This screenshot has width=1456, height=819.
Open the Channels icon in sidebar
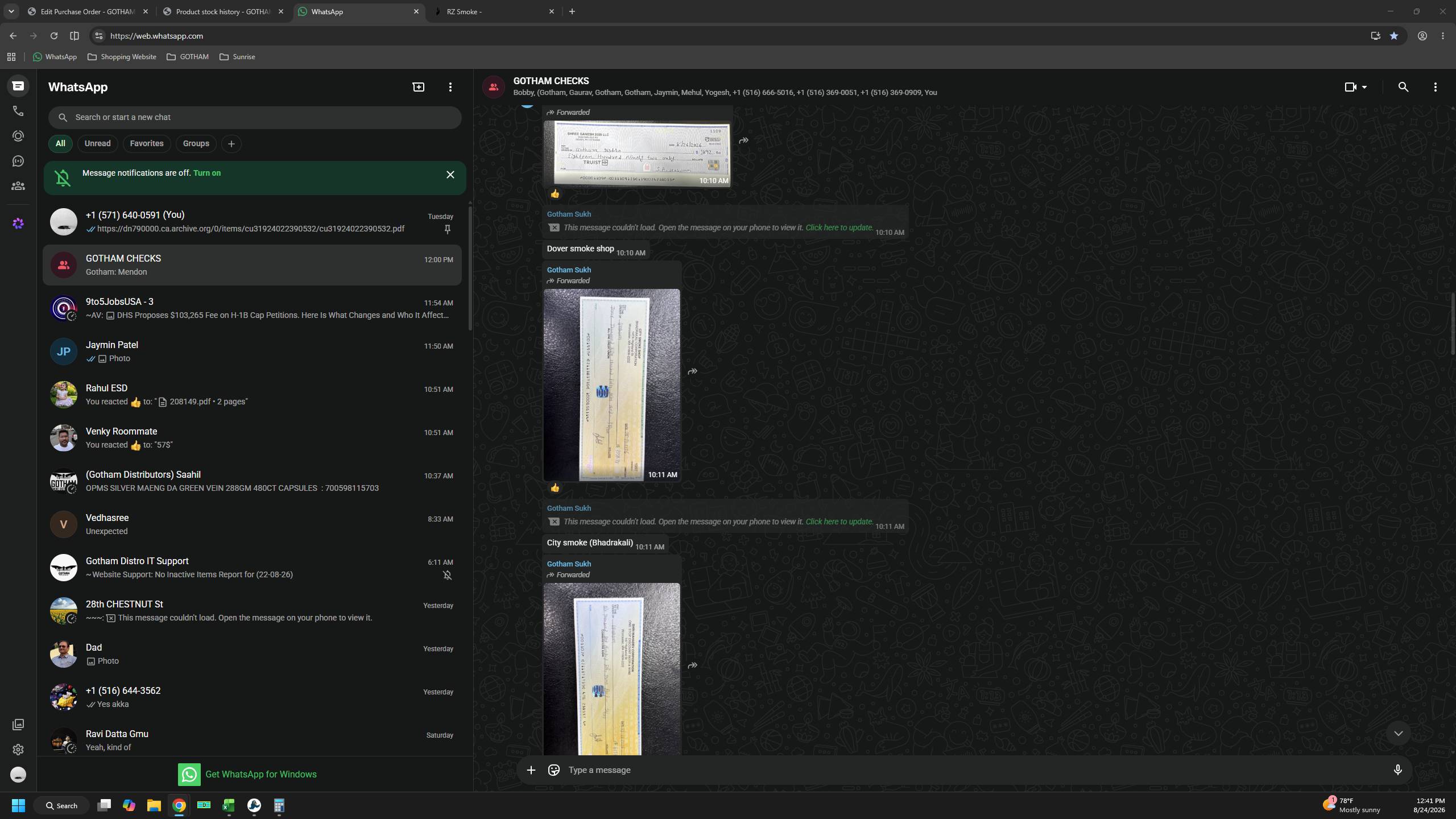[x=18, y=161]
